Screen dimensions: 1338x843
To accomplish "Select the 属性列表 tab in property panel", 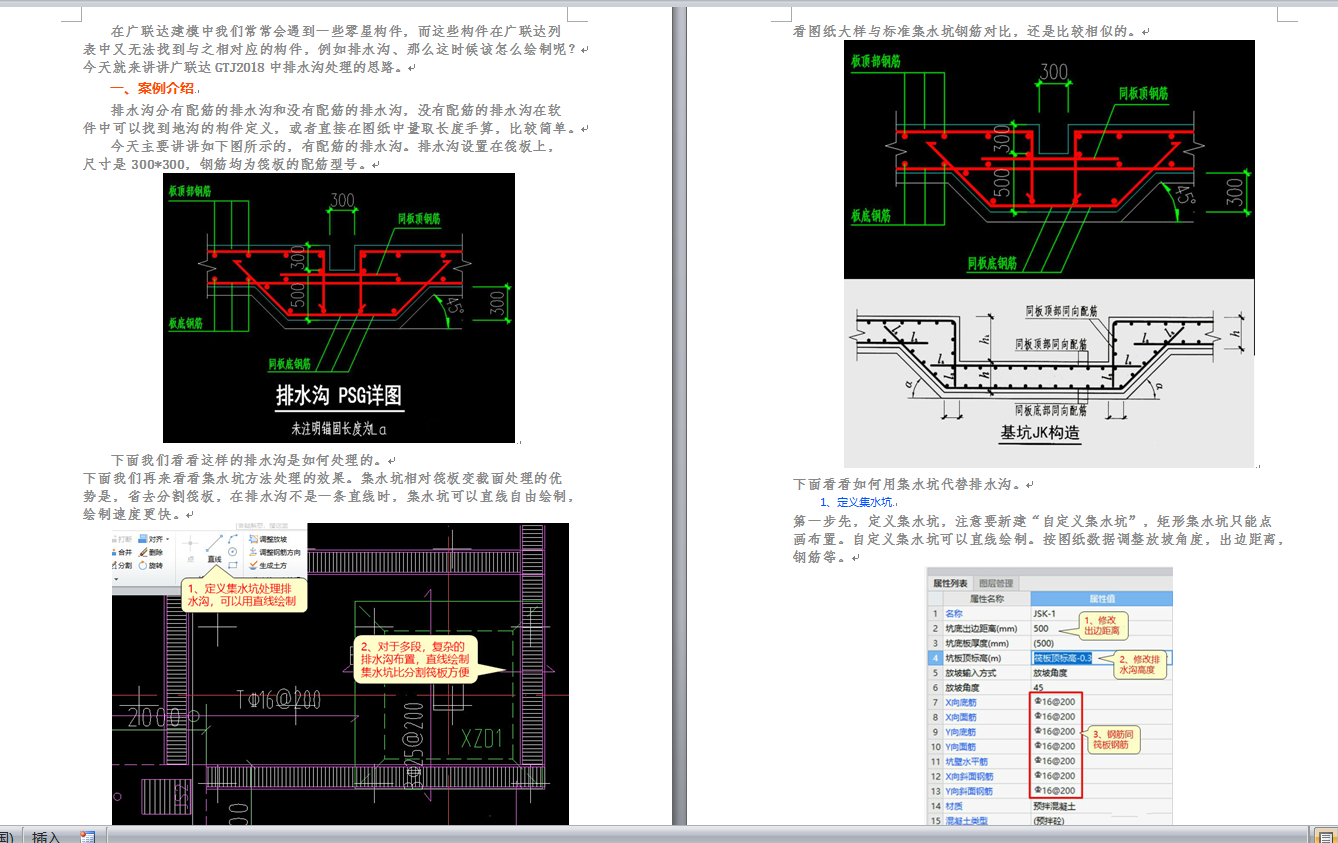I will point(950,584).
